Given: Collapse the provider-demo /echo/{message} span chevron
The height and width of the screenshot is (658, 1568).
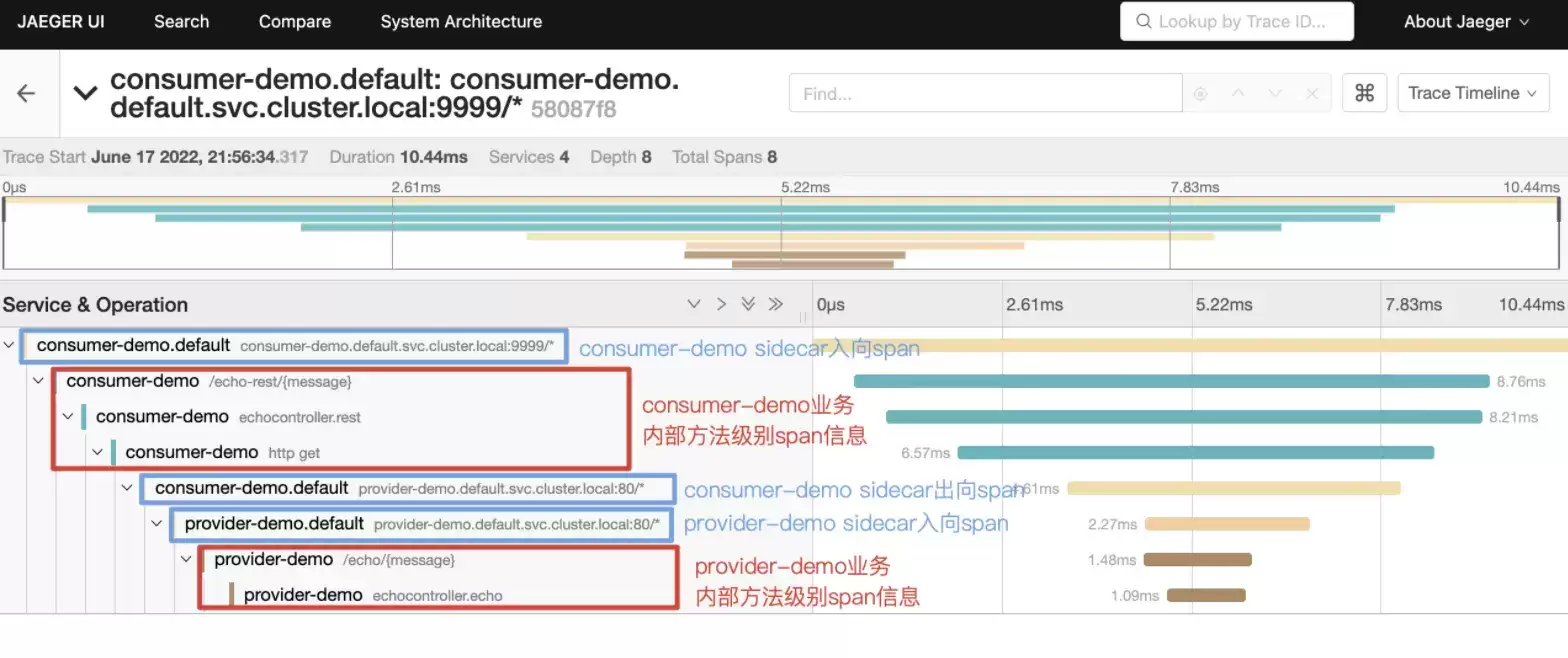Looking at the screenshot, I should (x=186, y=559).
